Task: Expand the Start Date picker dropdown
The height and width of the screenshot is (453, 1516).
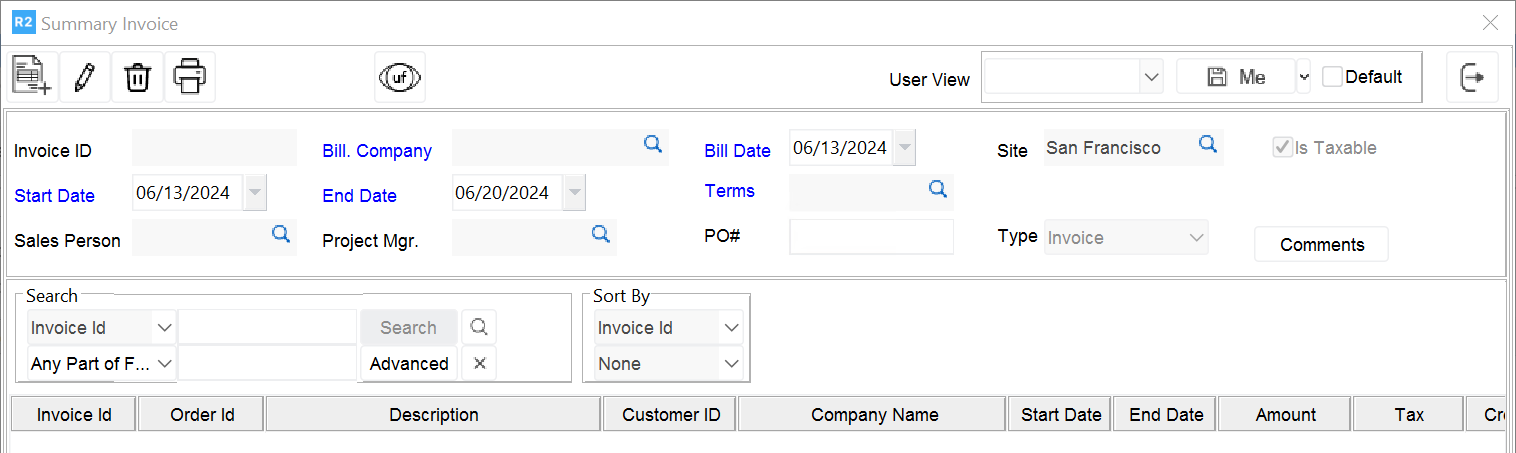Action: click(x=256, y=193)
